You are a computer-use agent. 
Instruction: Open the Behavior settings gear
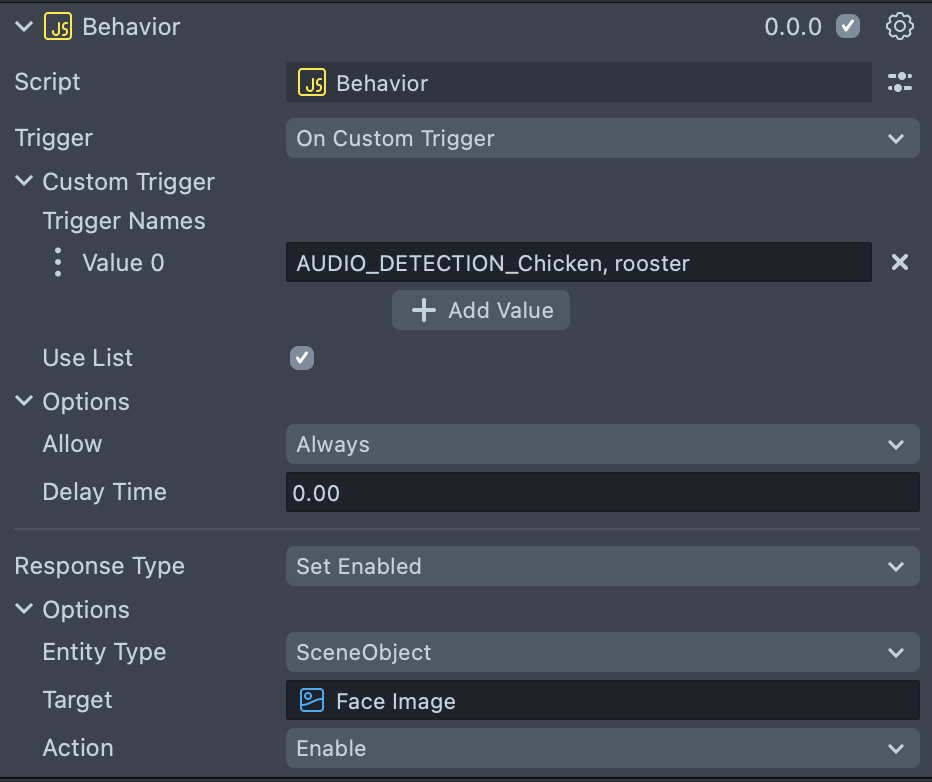pyautogui.click(x=899, y=27)
